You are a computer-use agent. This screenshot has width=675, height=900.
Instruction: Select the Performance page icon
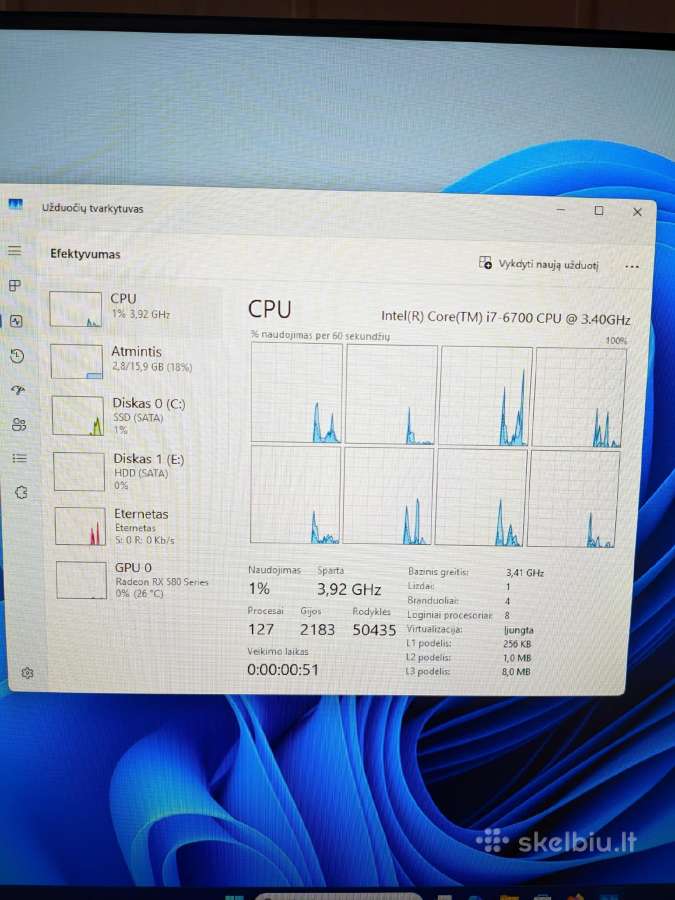(16, 321)
